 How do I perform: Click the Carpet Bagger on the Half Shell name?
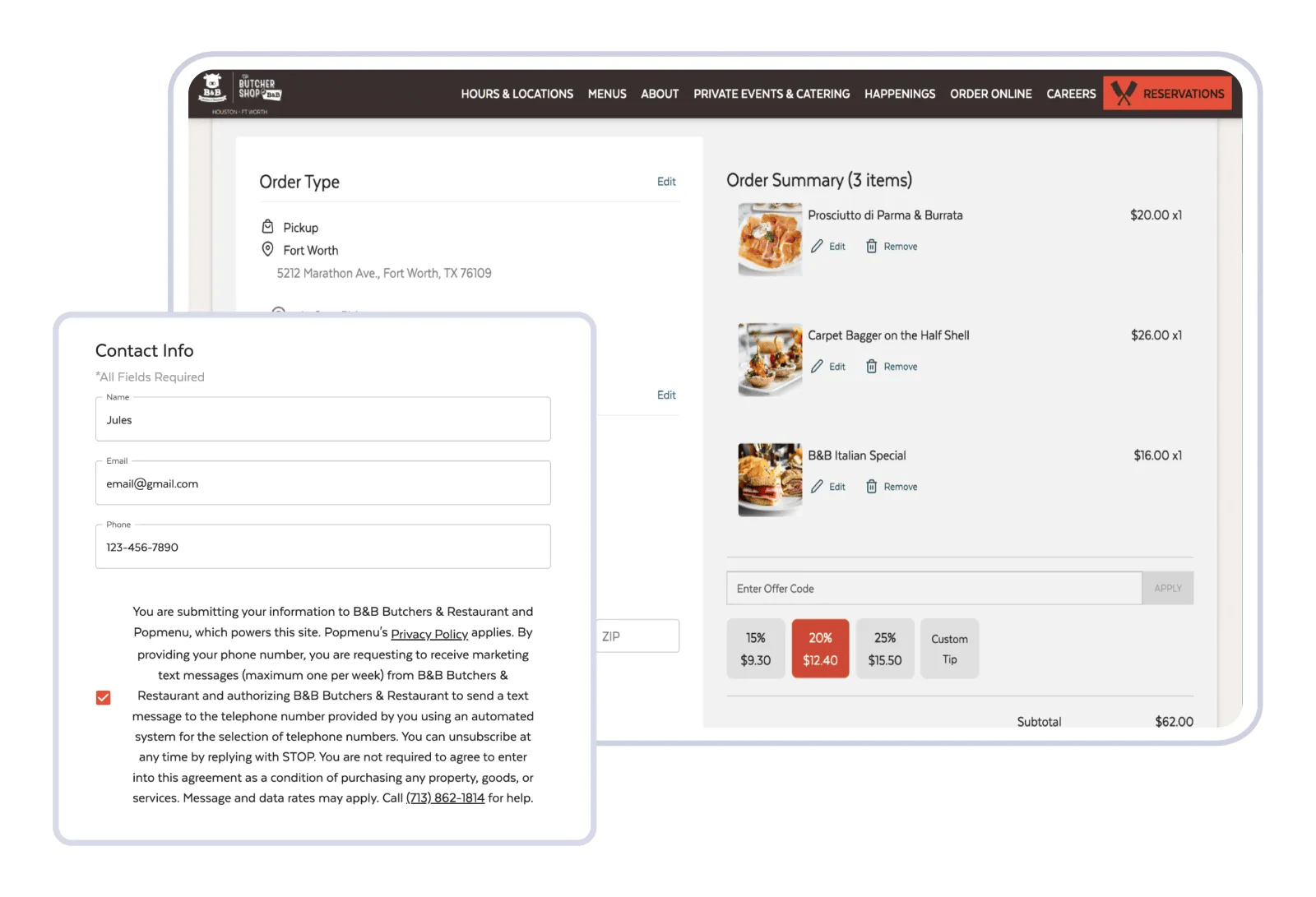[x=888, y=335]
